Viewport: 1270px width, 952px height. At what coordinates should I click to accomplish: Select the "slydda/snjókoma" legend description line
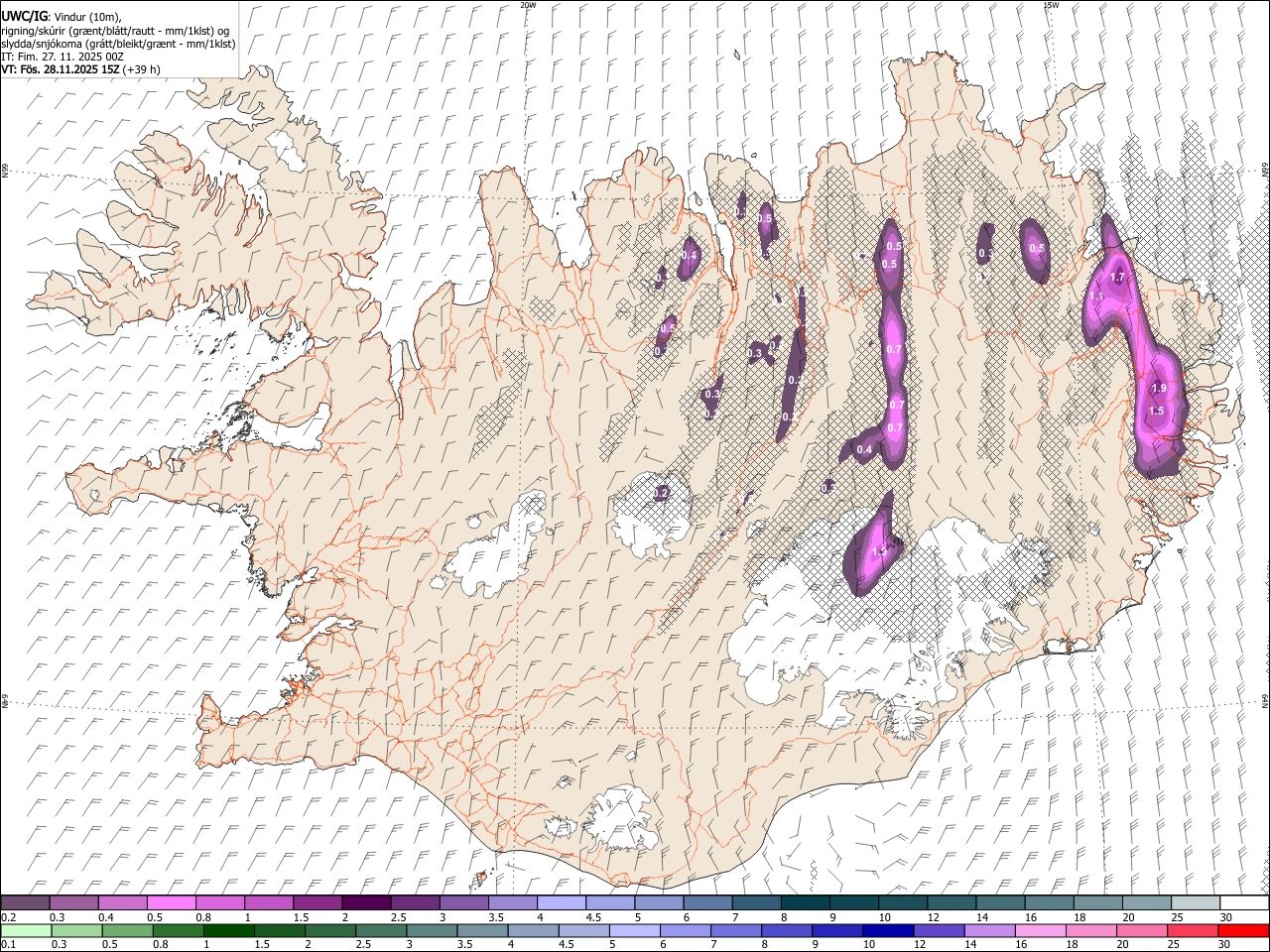tap(118, 44)
